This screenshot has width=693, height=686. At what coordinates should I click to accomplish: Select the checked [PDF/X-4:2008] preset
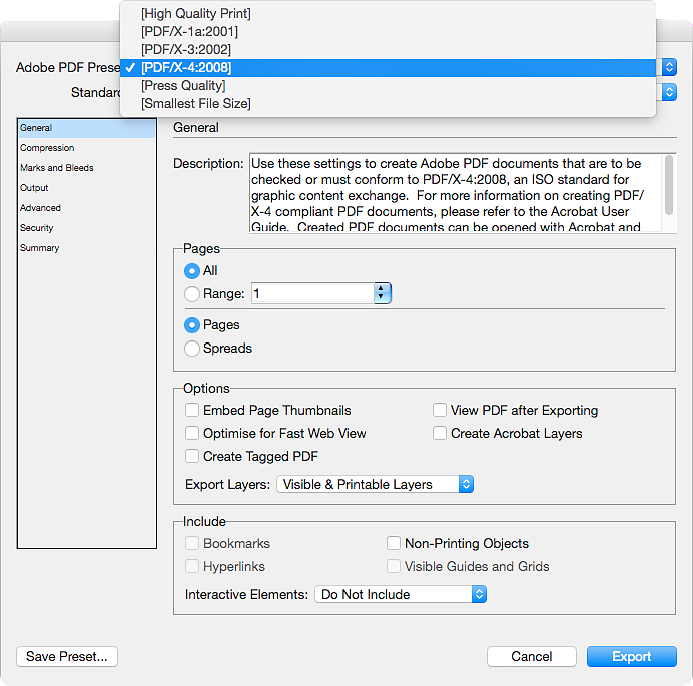388,68
